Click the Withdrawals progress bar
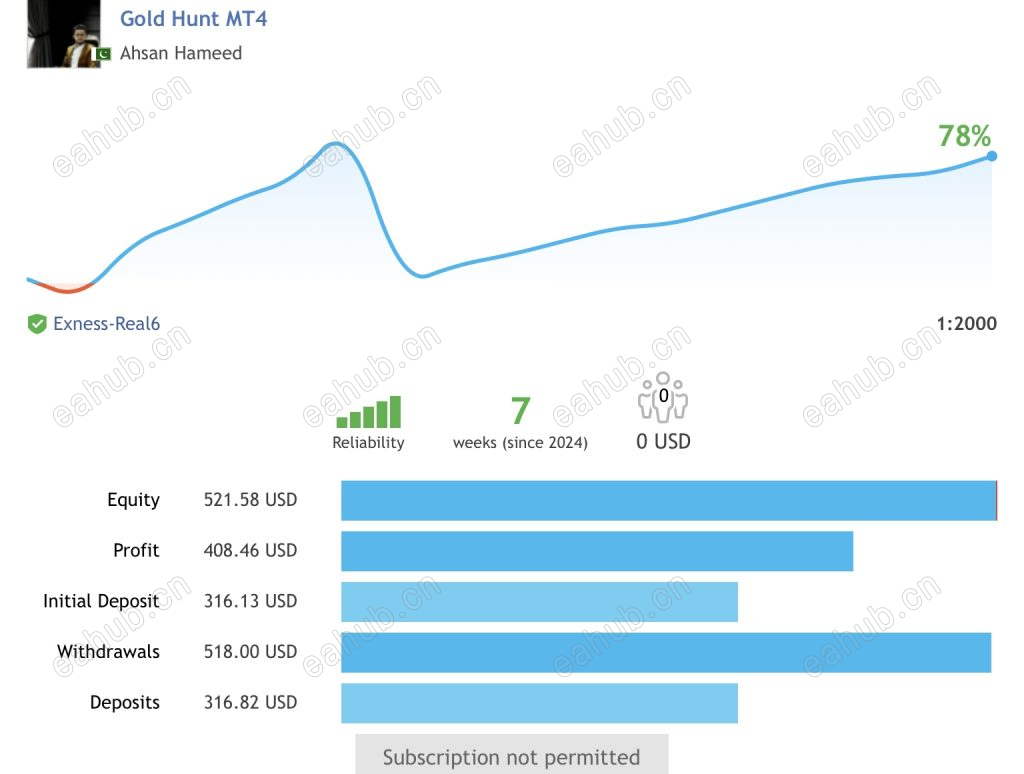1024x774 pixels. coord(666,652)
